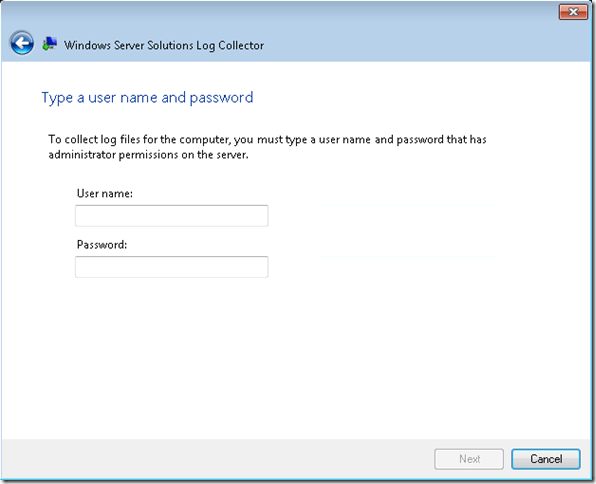Focus the Password input field

coord(171,267)
